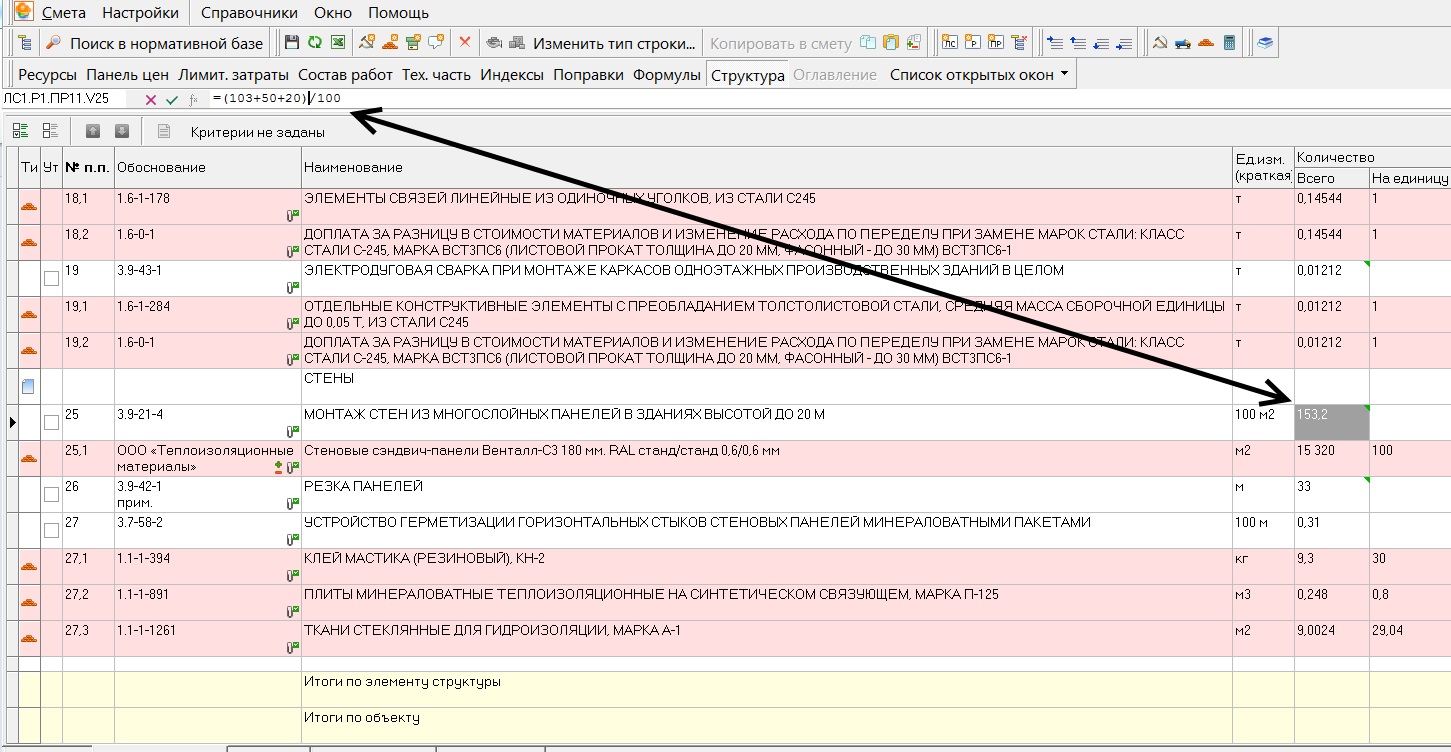
Task: Save the estimate with the floppy disk icon
Action: pyautogui.click(x=291, y=43)
